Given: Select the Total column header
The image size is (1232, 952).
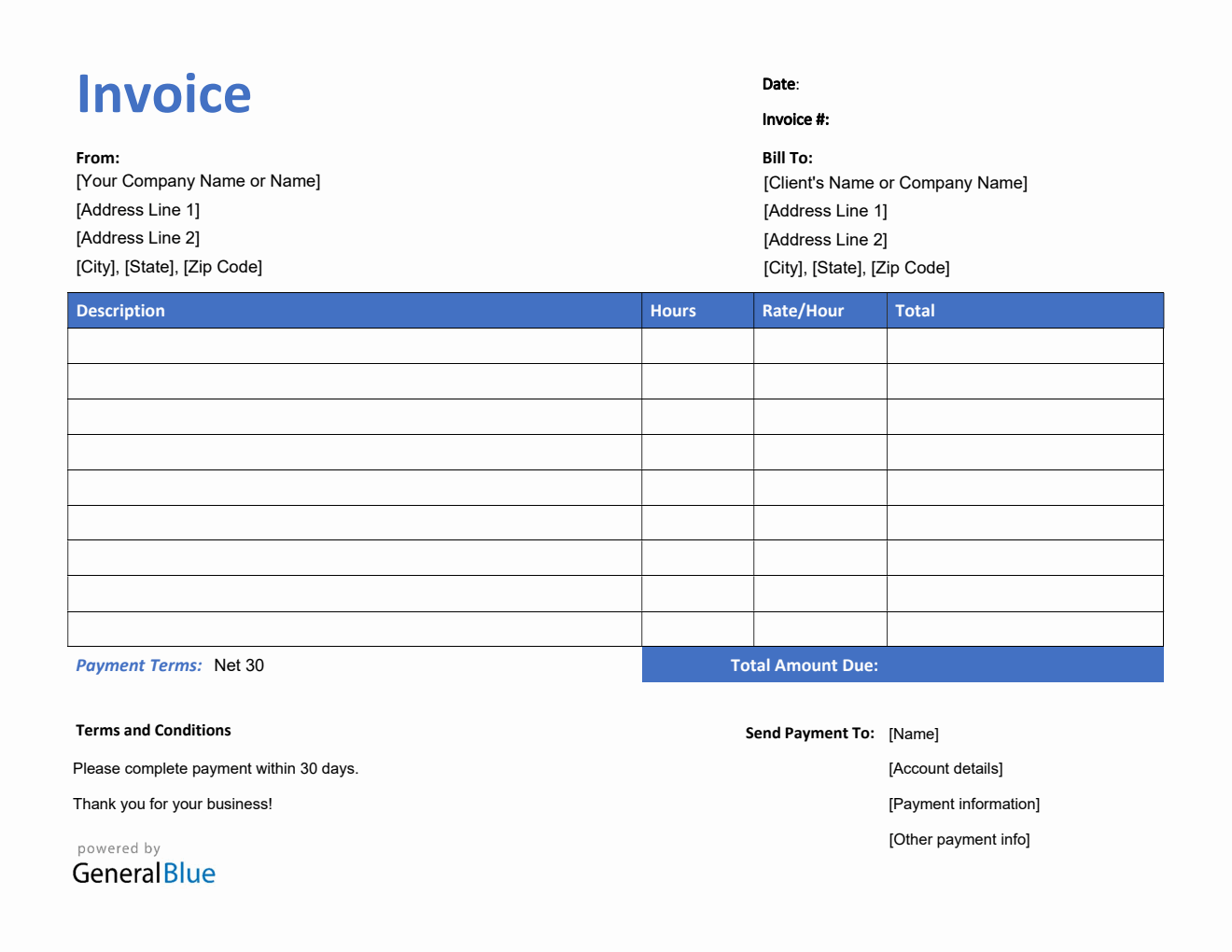Looking at the screenshot, I should [915, 310].
